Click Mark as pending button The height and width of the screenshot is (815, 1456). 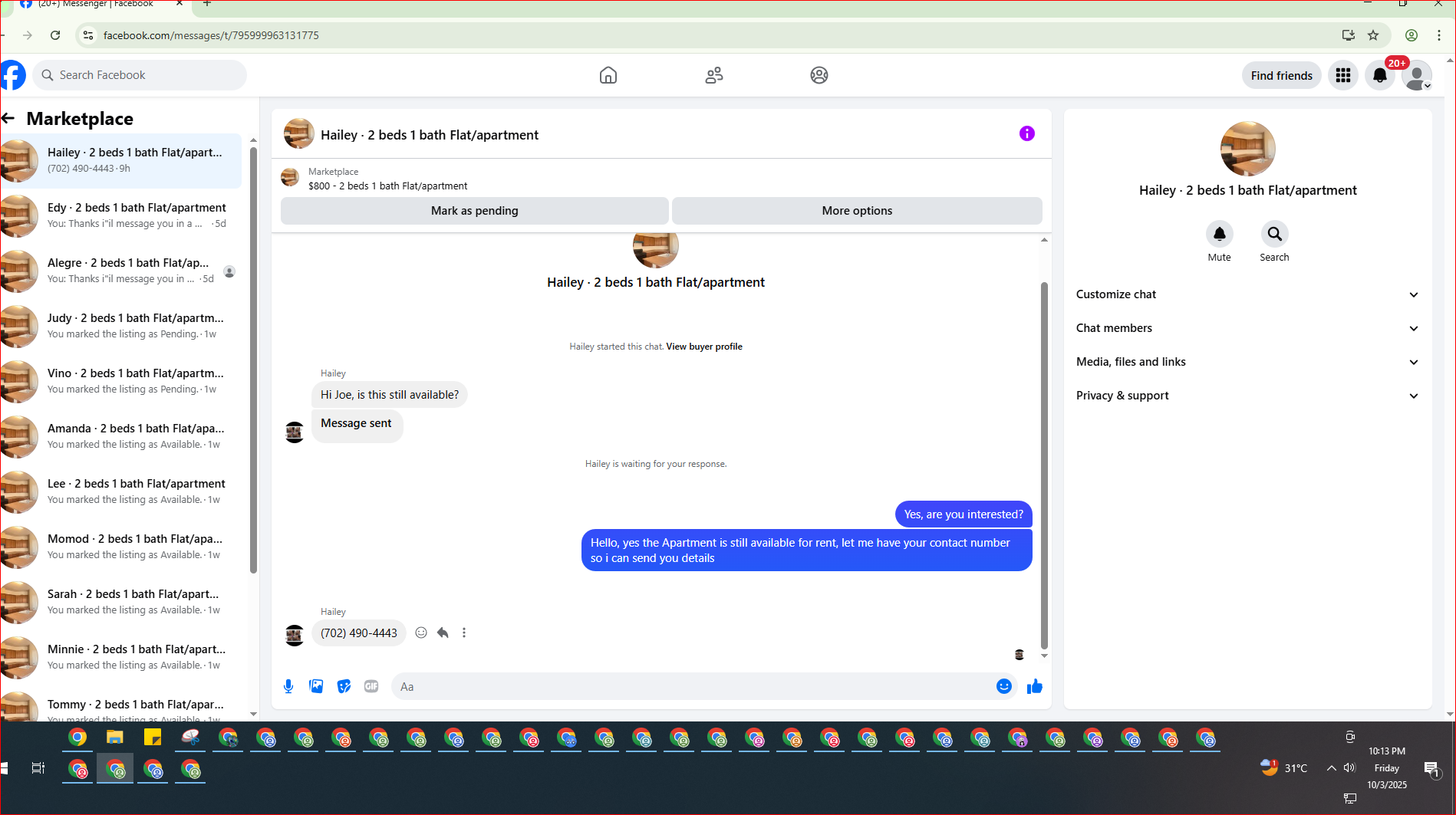(x=474, y=211)
